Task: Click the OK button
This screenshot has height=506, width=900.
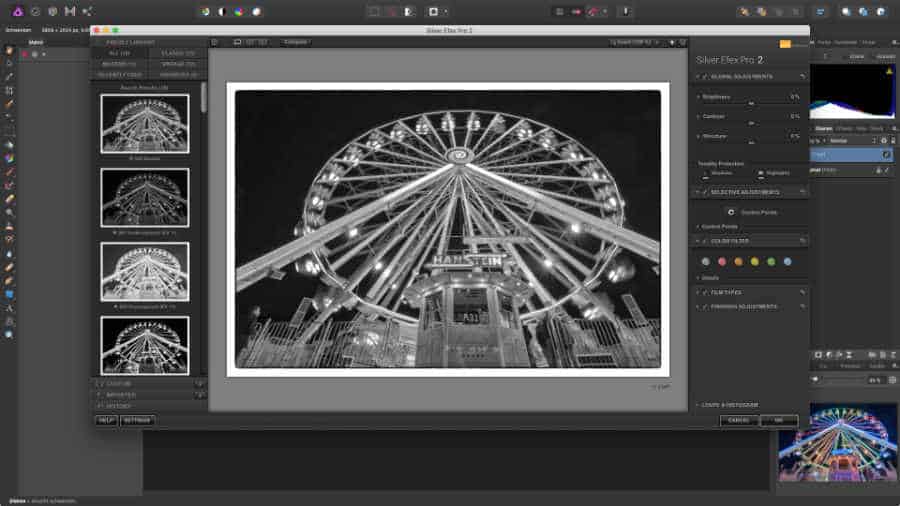Action: pos(779,421)
